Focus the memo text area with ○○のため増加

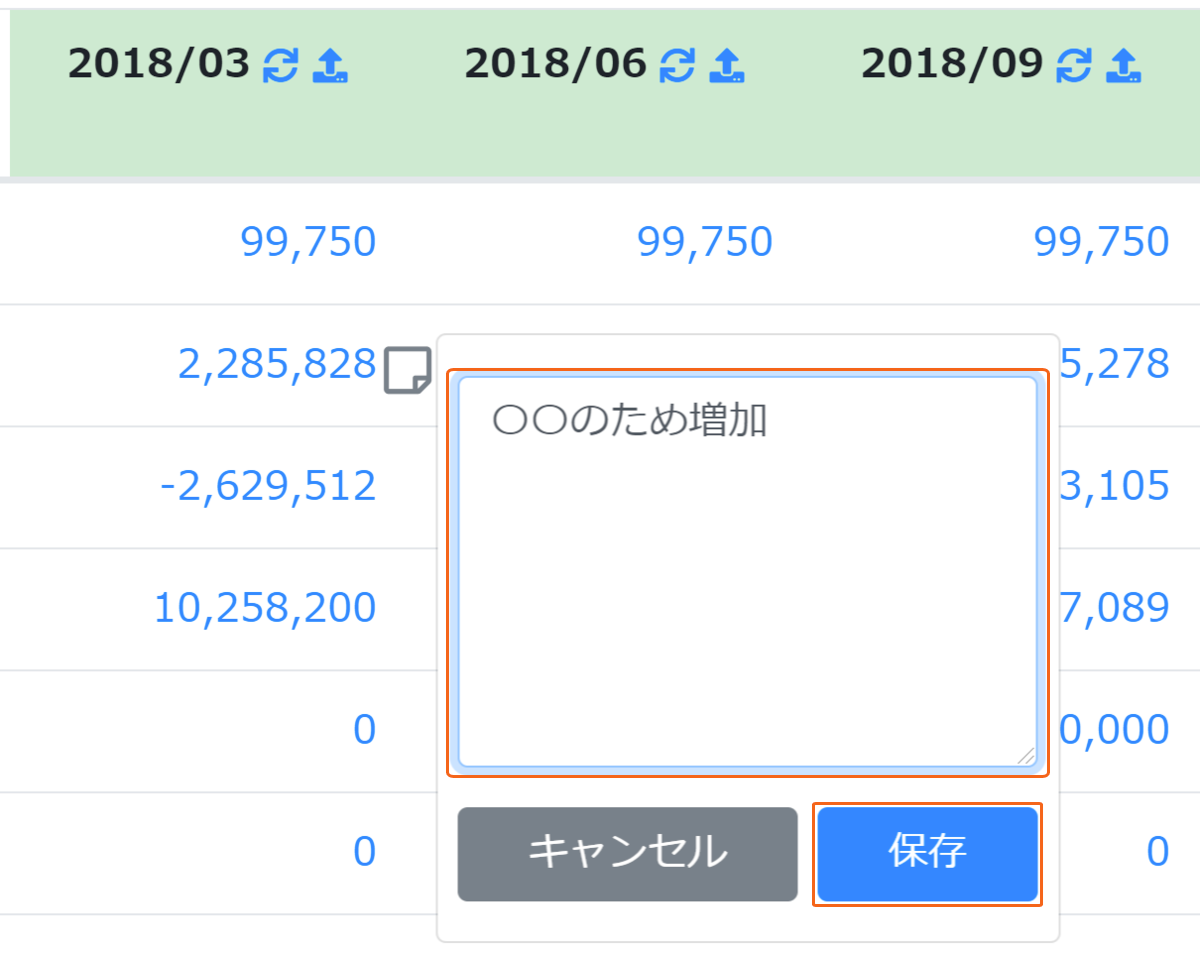pyautogui.click(x=747, y=572)
